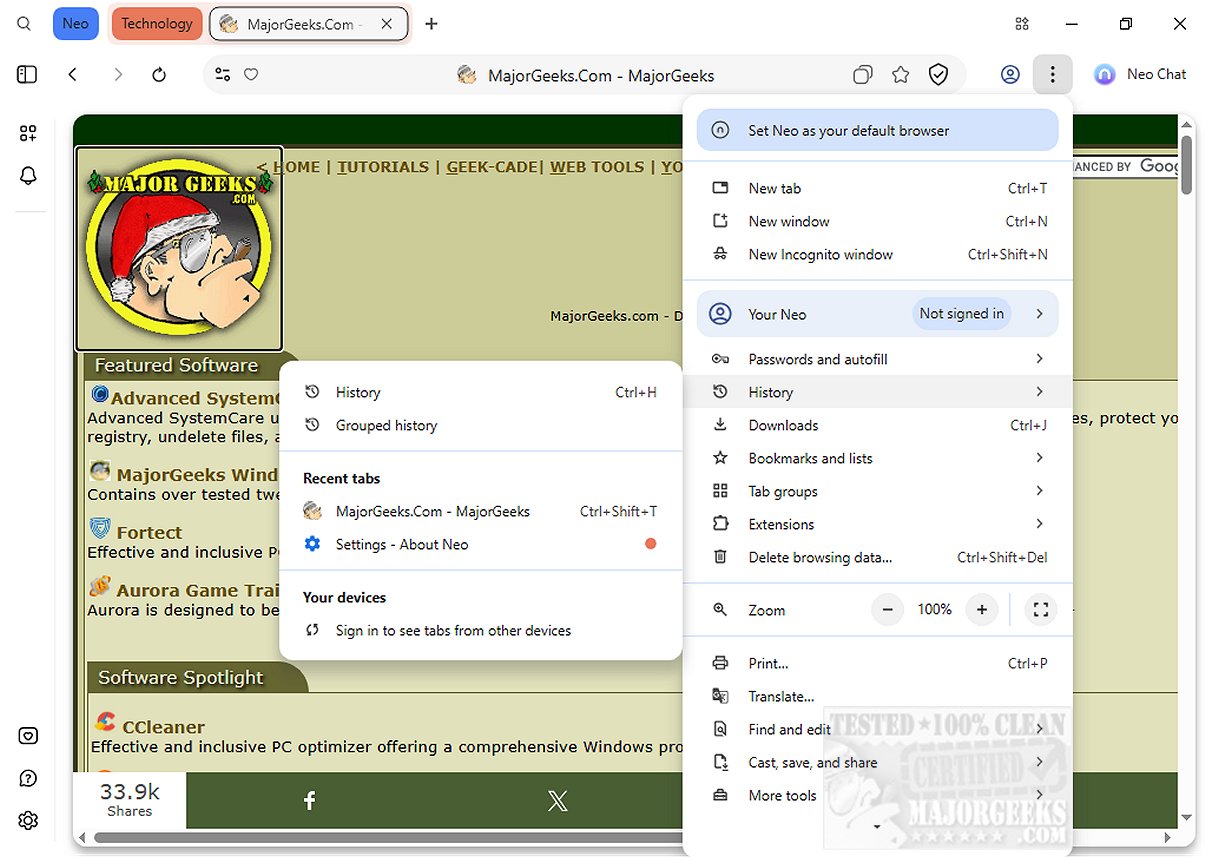Select Translate from the menu
Image resolution: width=1205 pixels, height=857 pixels.
click(x=877, y=696)
